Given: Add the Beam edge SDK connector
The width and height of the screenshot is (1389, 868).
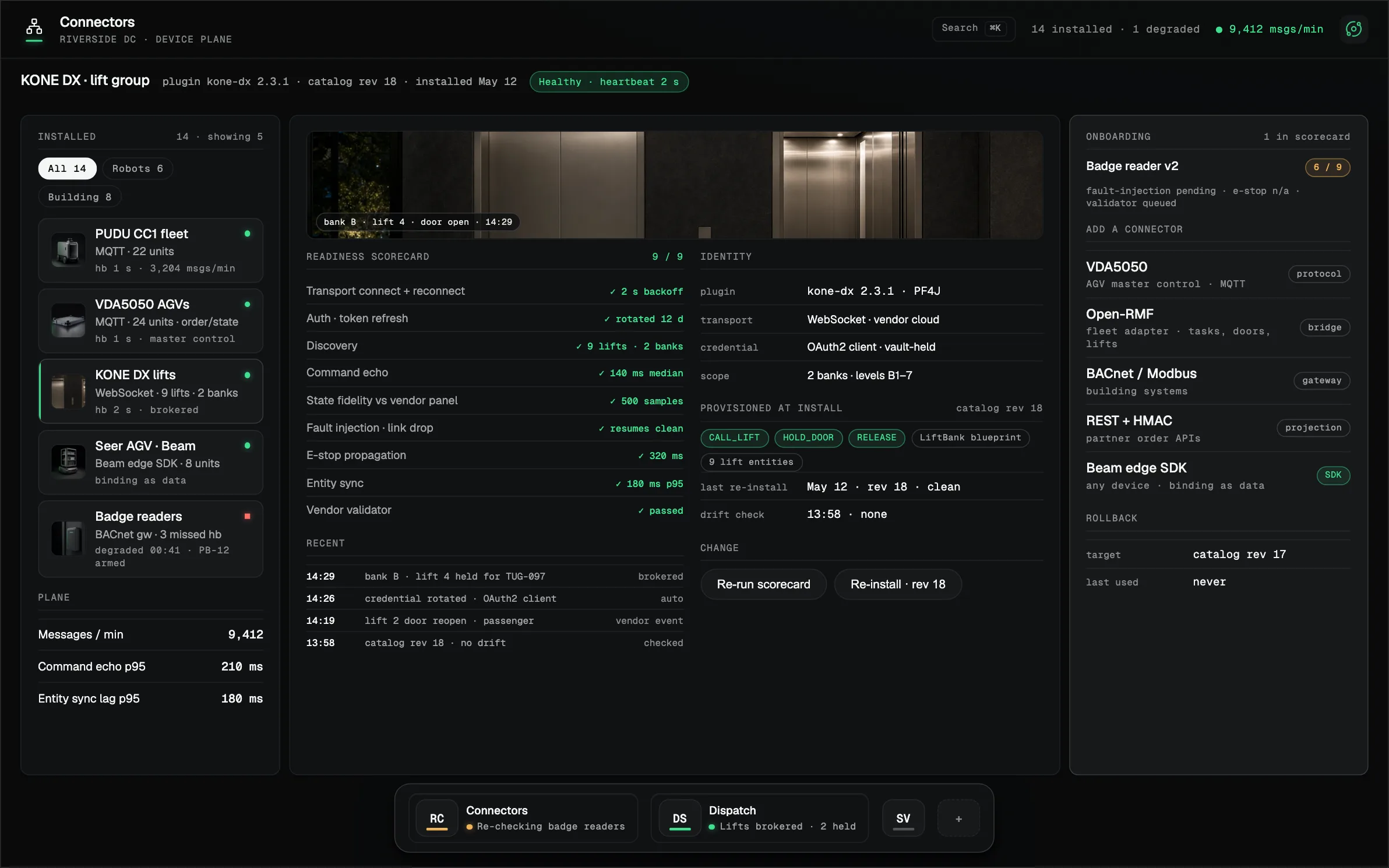Looking at the screenshot, I should [x=1218, y=475].
